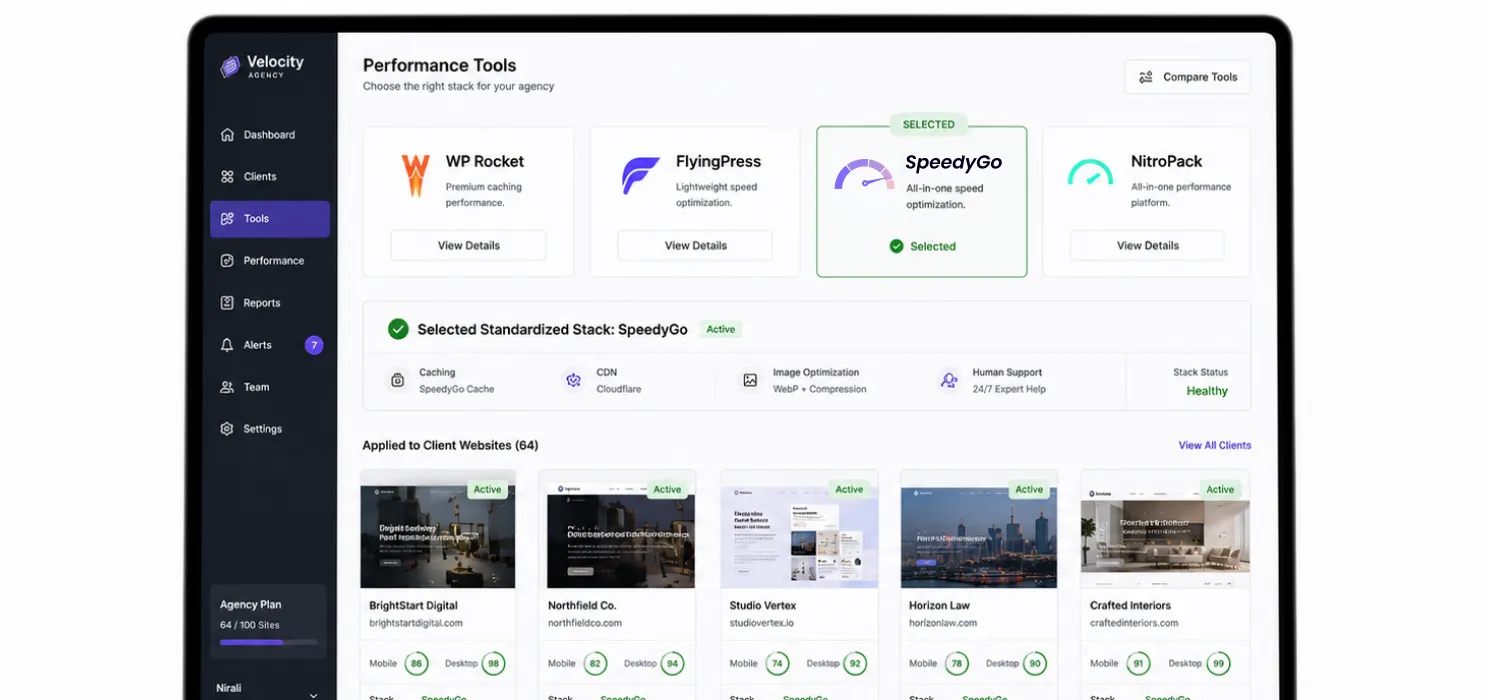
Task: Click the craftedinteriors.com domain text
Action: 1134,623
